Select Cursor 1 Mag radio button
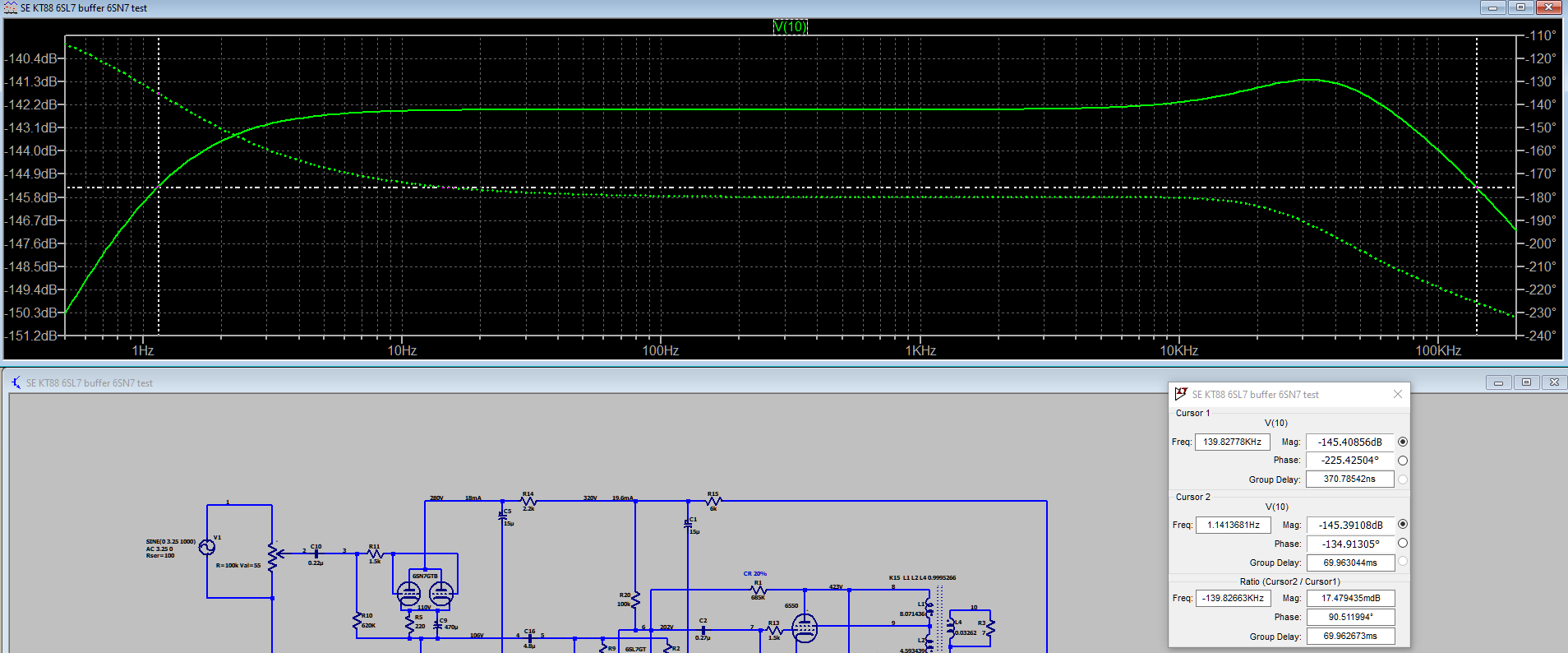Viewport: 1568px width, 653px height. (x=1402, y=442)
